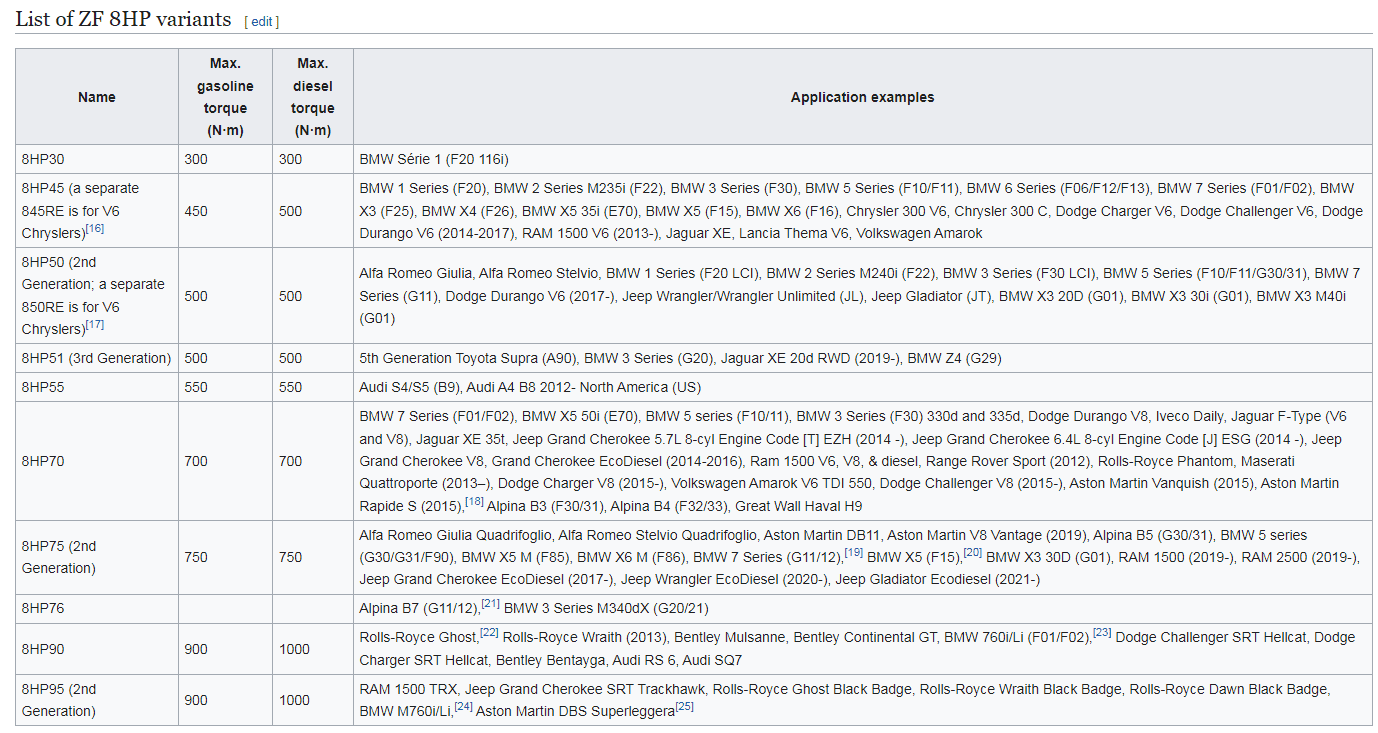1378x733 pixels.
Task: Click the "Max. gasoline torque (N·m)" header
Action: pyautogui.click(x=225, y=97)
